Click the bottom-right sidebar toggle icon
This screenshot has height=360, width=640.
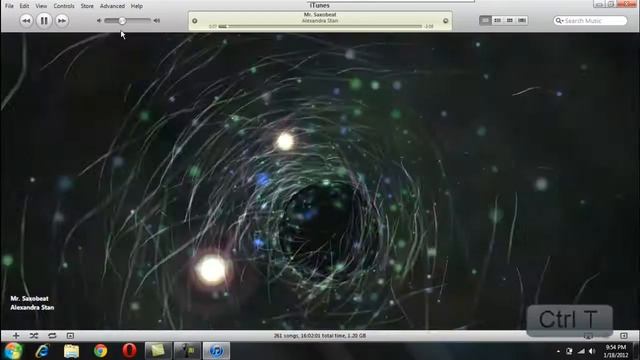[x=624, y=336]
